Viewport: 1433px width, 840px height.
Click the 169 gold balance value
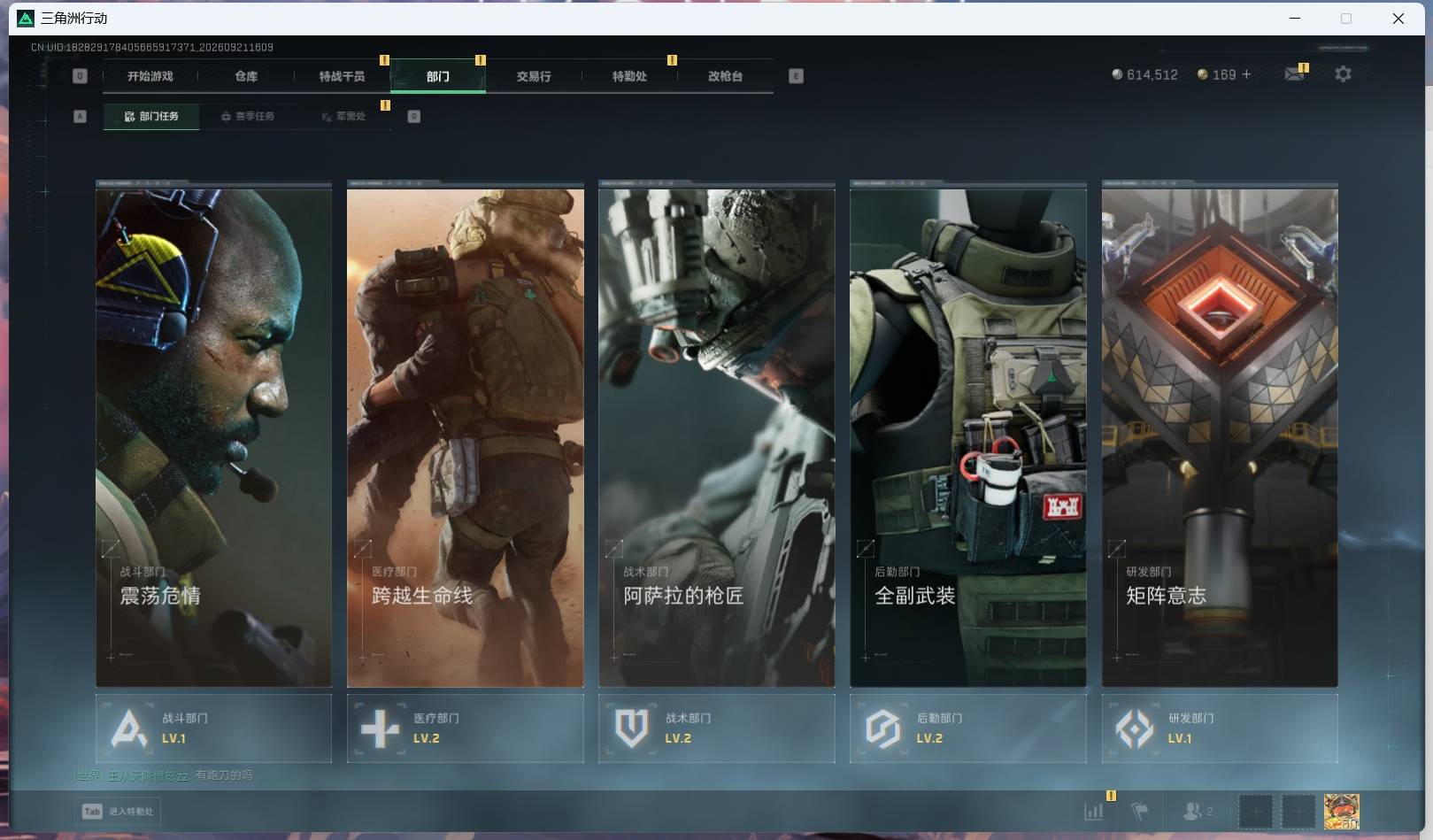(1224, 75)
